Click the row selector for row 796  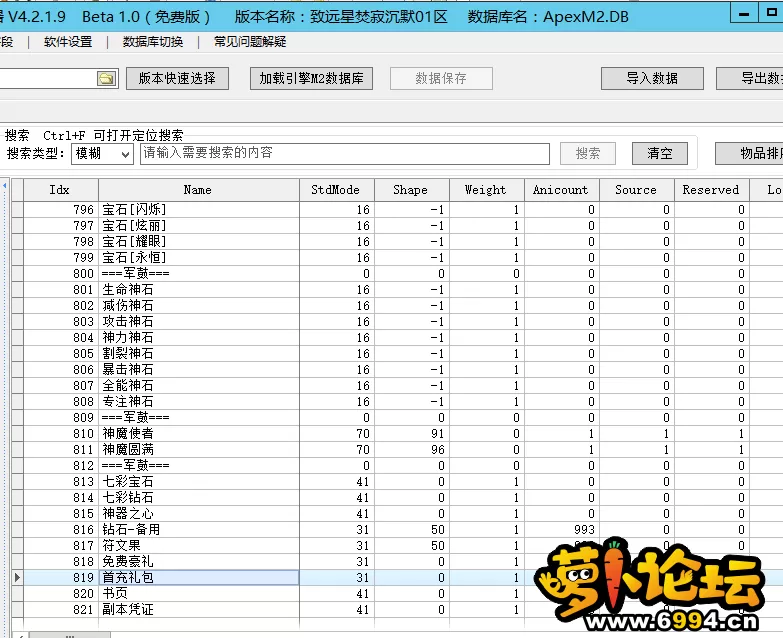coord(17,210)
